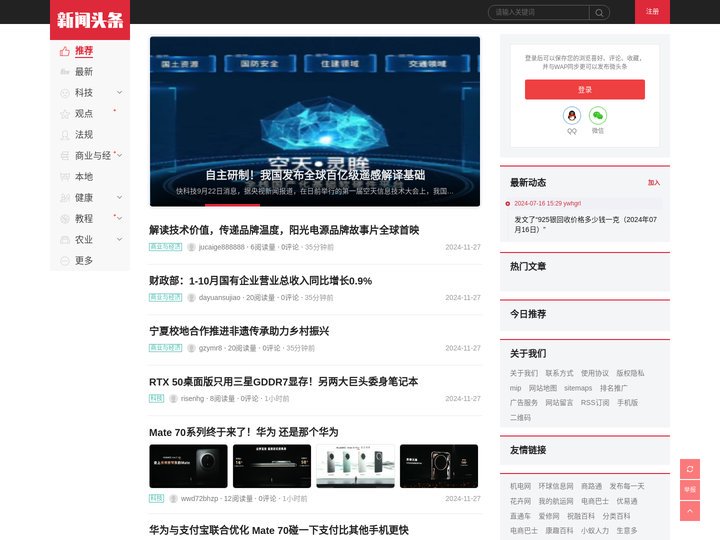Click the 农业 sidebar icon

pyautogui.click(x=65, y=240)
